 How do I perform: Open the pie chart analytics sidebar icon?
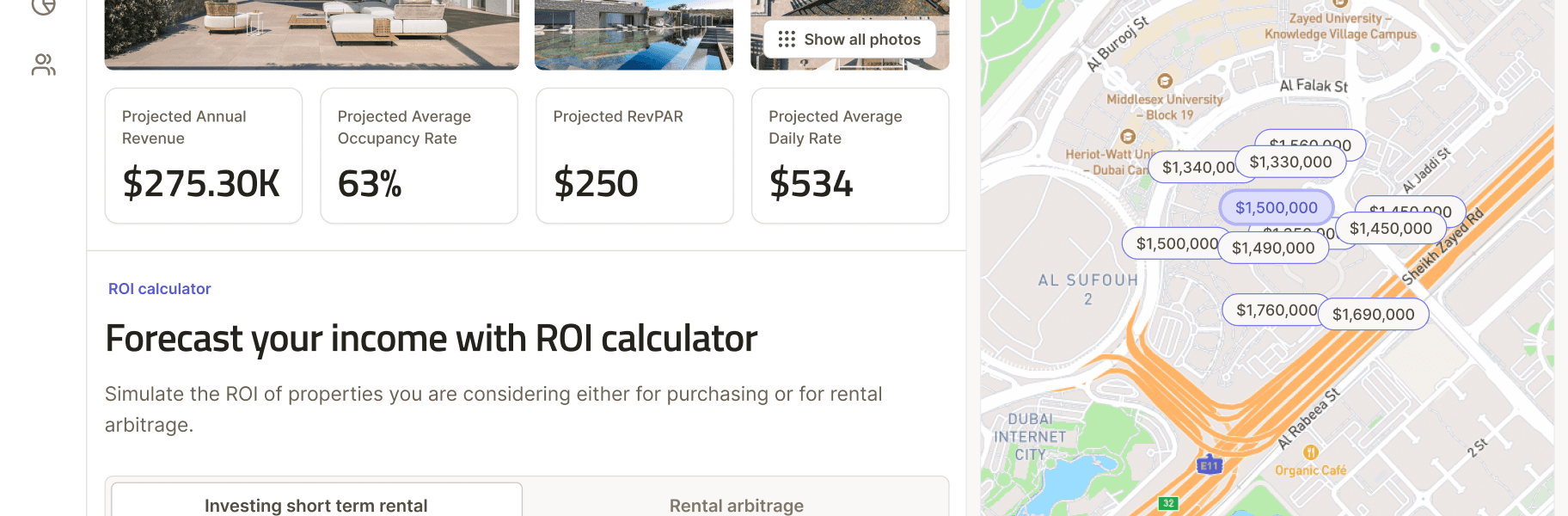44,6
